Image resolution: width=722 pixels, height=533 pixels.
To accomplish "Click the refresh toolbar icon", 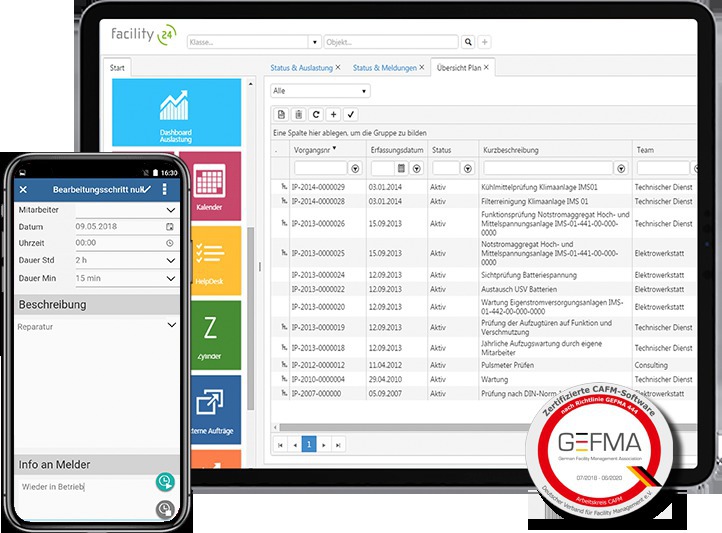I will tap(316, 114).
